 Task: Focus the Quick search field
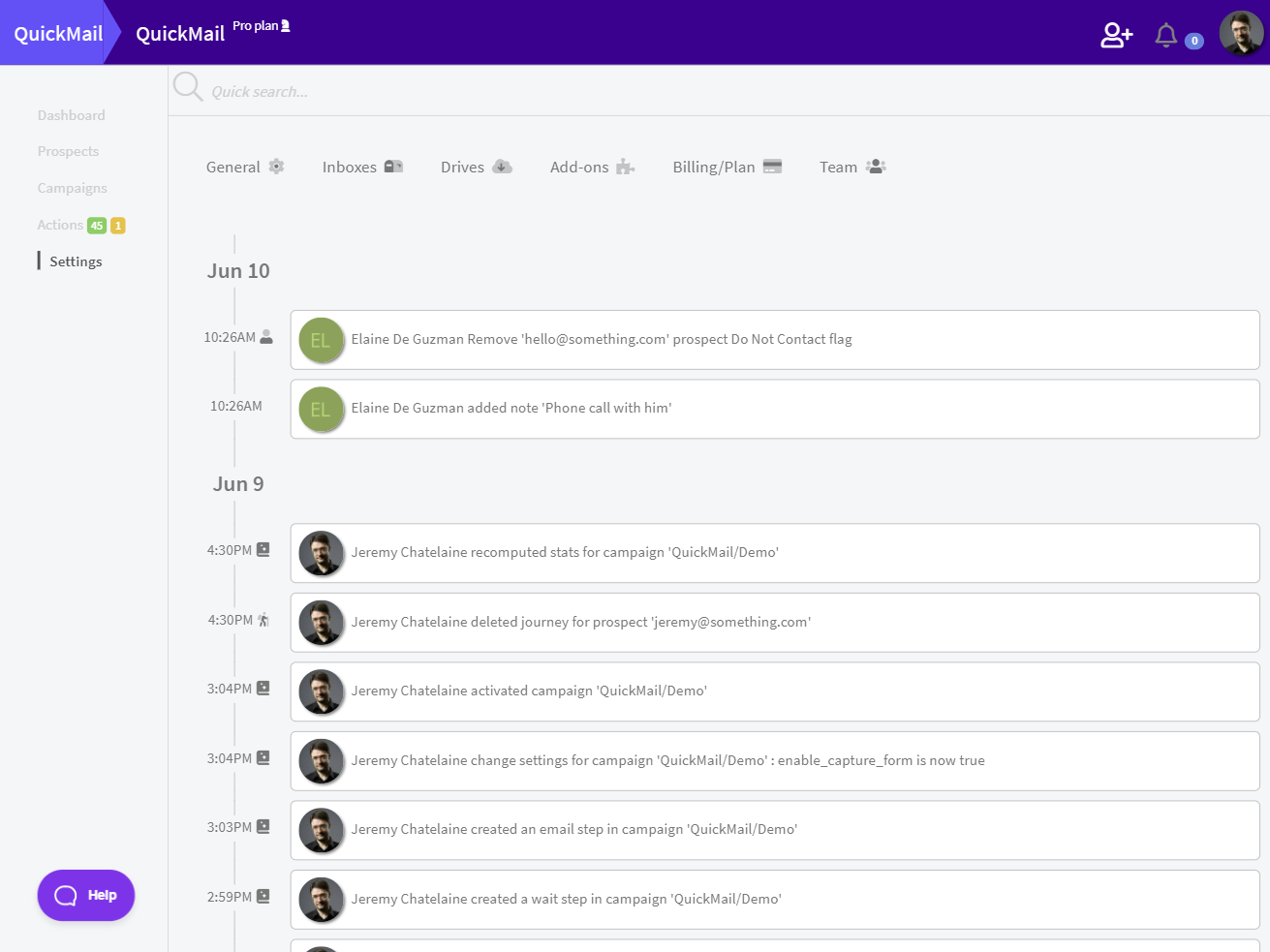719,91
